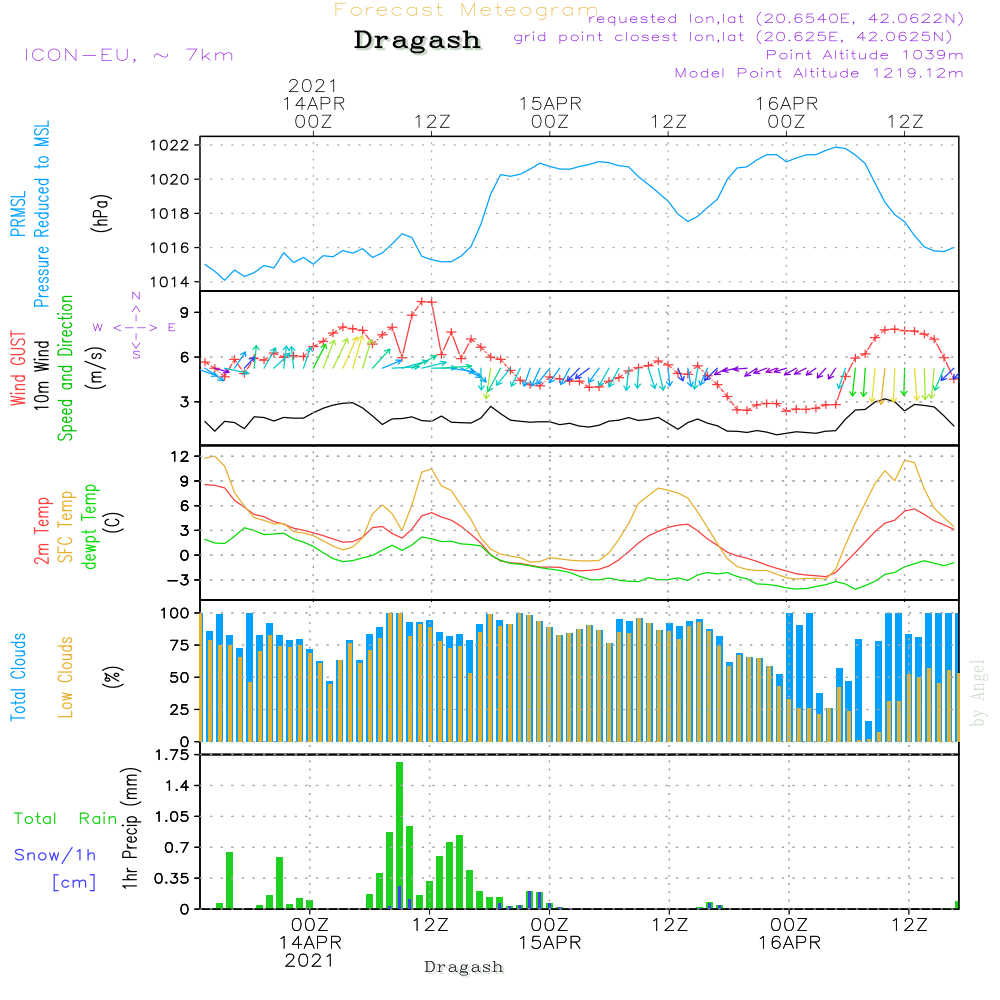Click the 'PRMSL' axis label

click(x=18, y=214)
